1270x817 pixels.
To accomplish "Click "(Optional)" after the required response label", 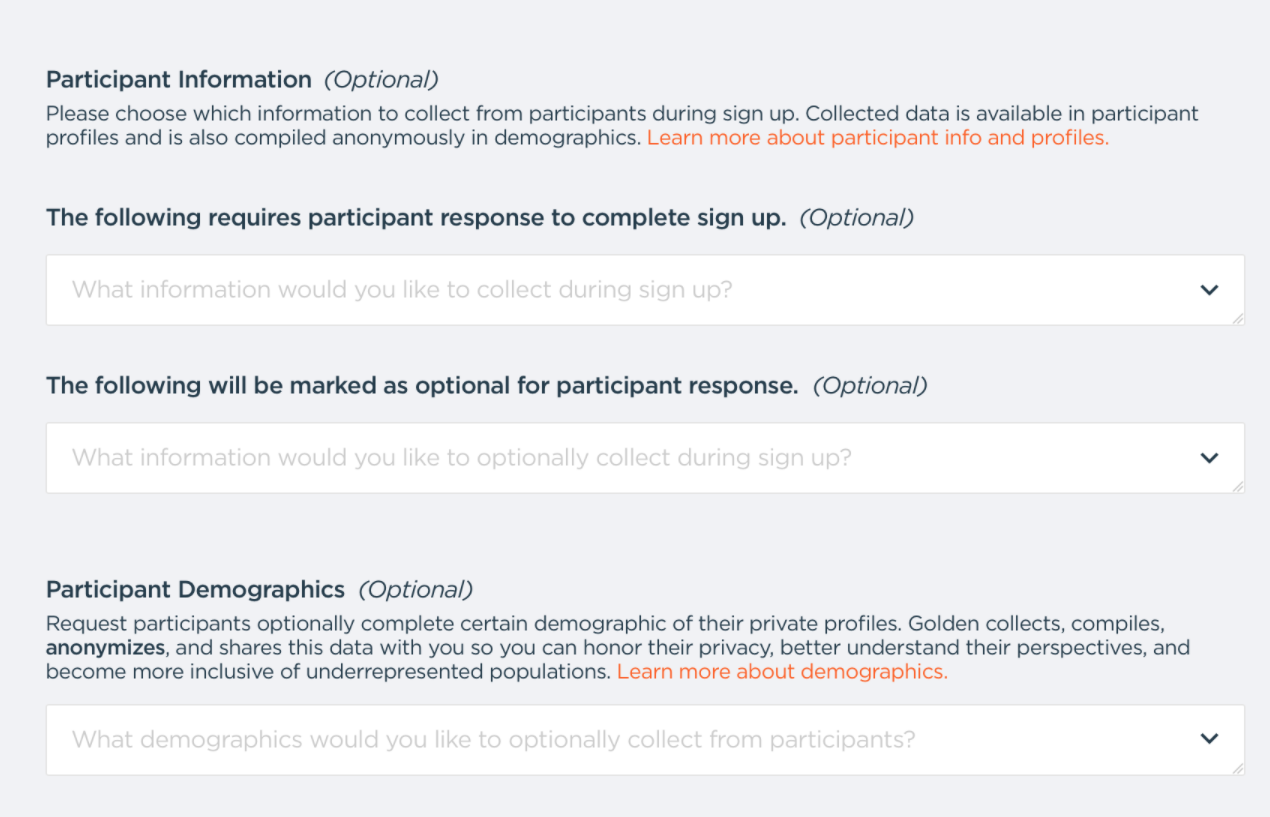I will (856, 218).
